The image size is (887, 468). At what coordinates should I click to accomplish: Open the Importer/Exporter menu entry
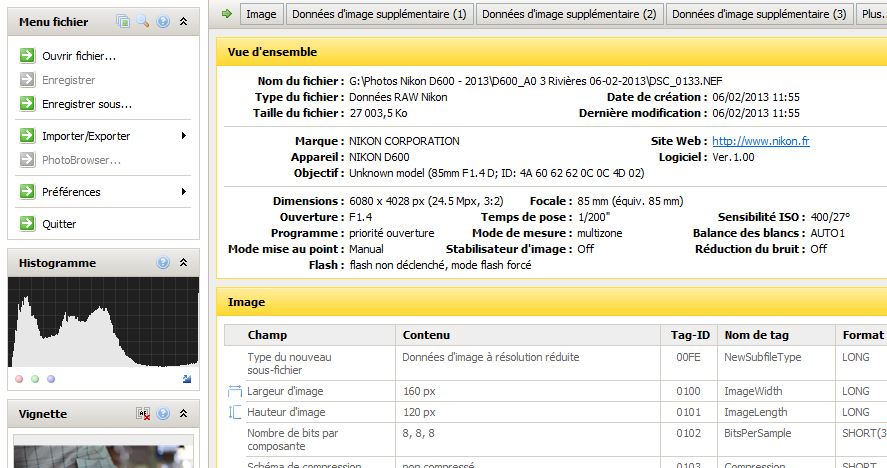pyautogui.click(x=86, y=136)
